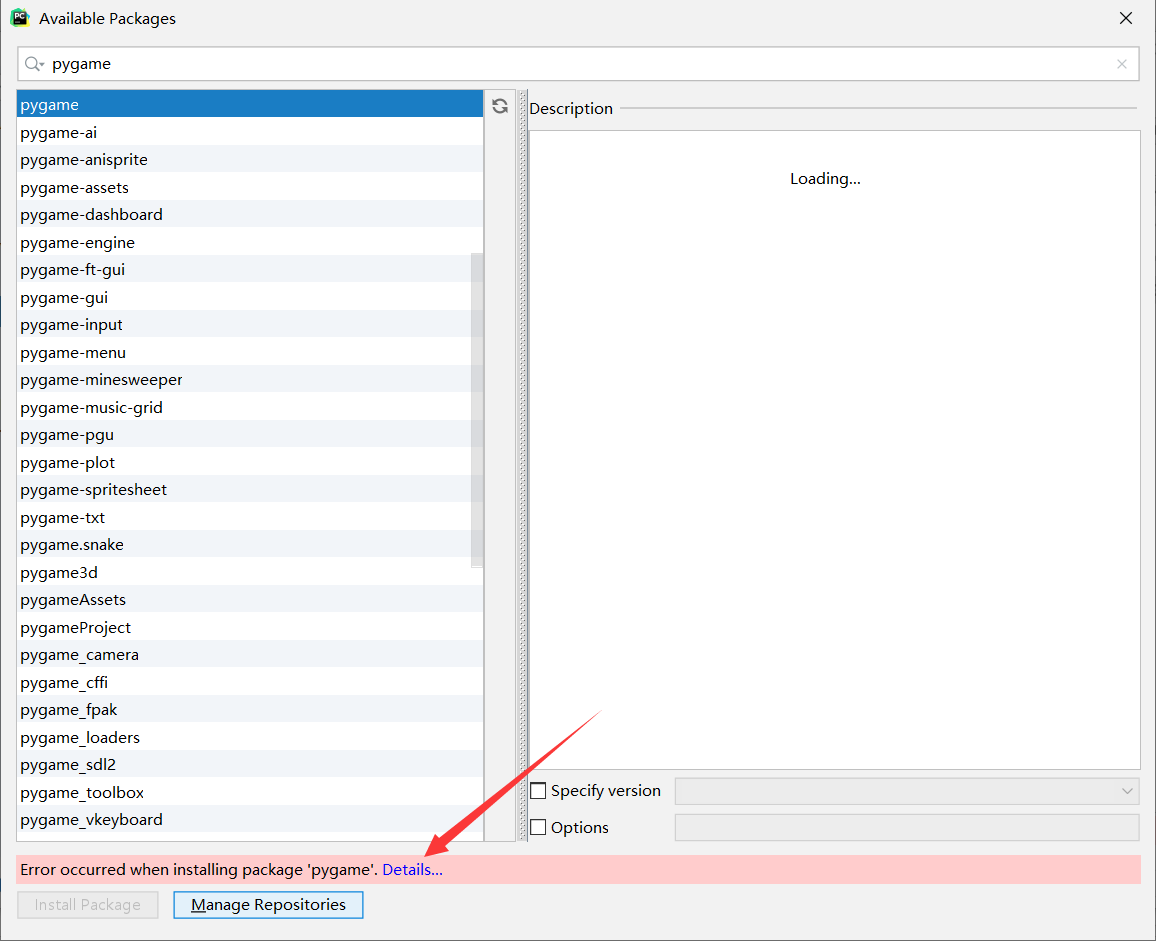Focus the package search field

pos(578,64)
